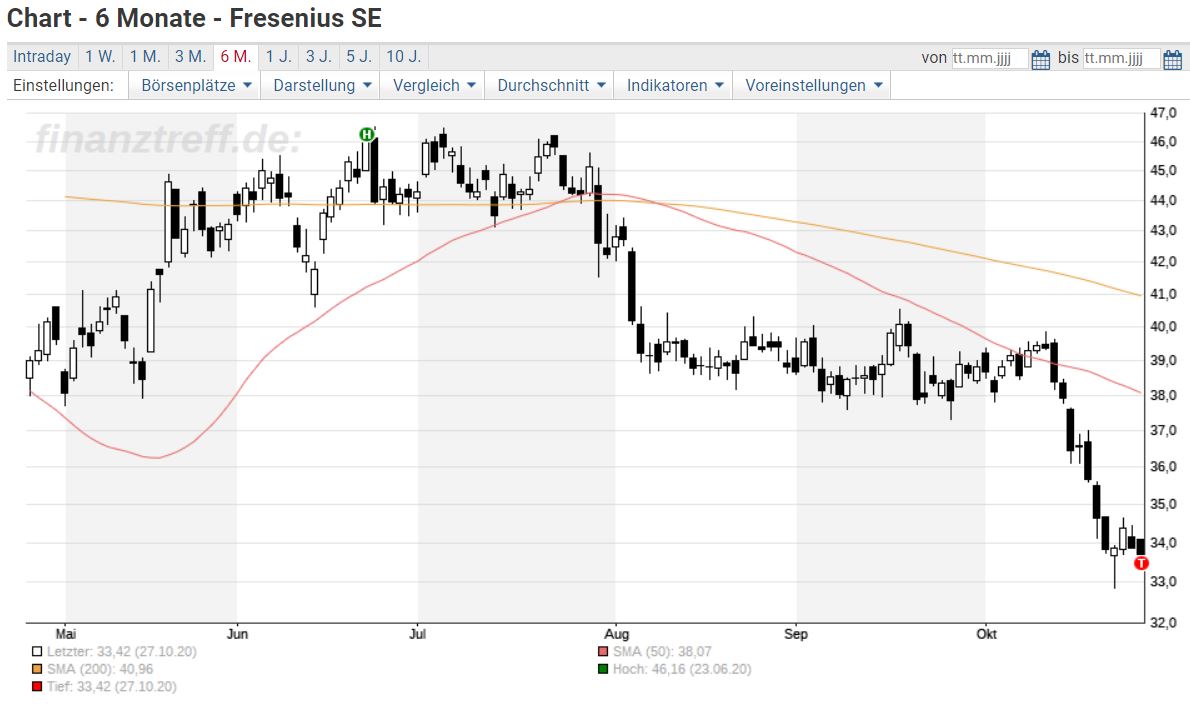Click the white Letzter legend swatch
Screen dimensions: 1190x710
[36, 652]
